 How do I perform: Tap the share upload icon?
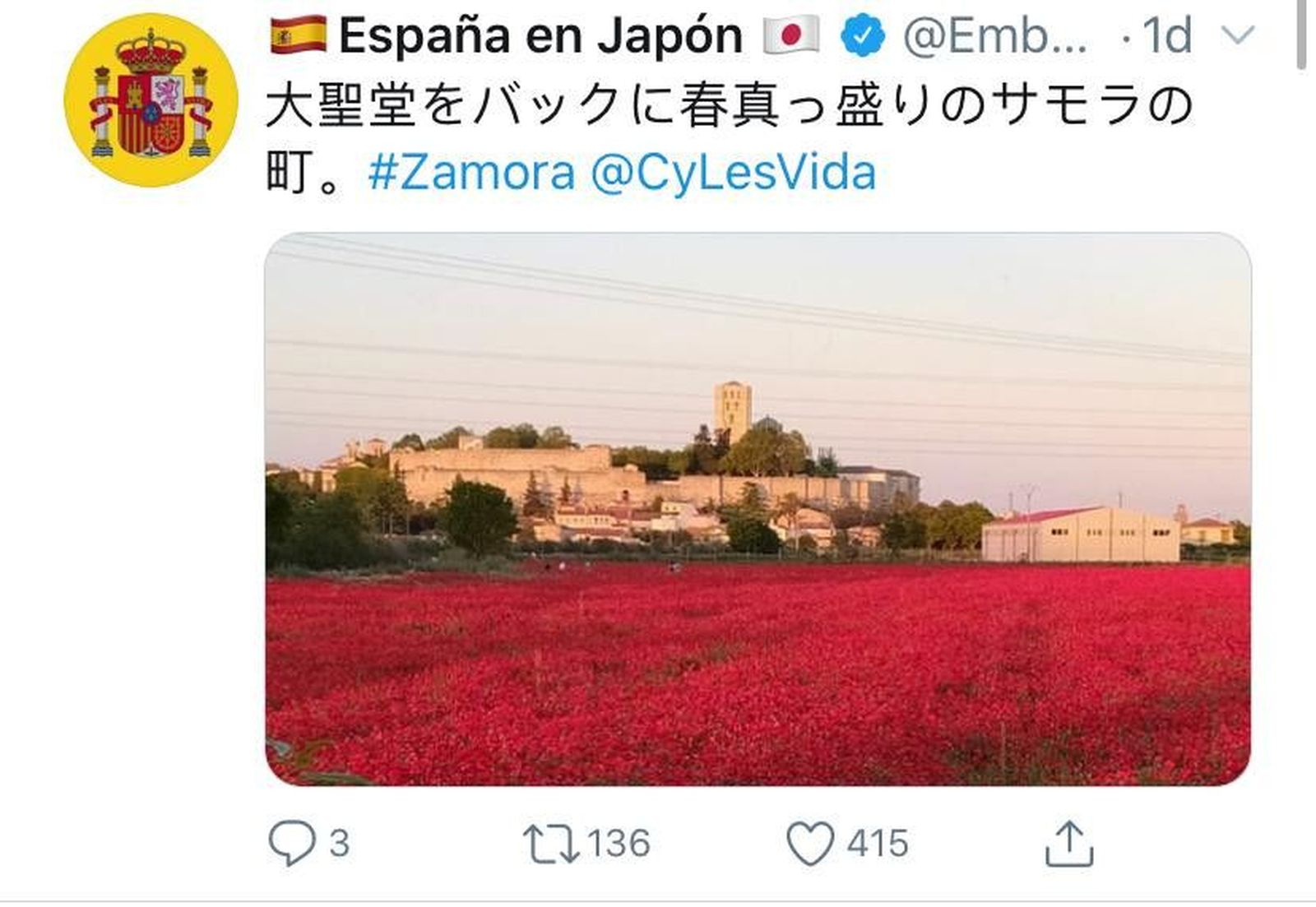[x=1068, y=843]
